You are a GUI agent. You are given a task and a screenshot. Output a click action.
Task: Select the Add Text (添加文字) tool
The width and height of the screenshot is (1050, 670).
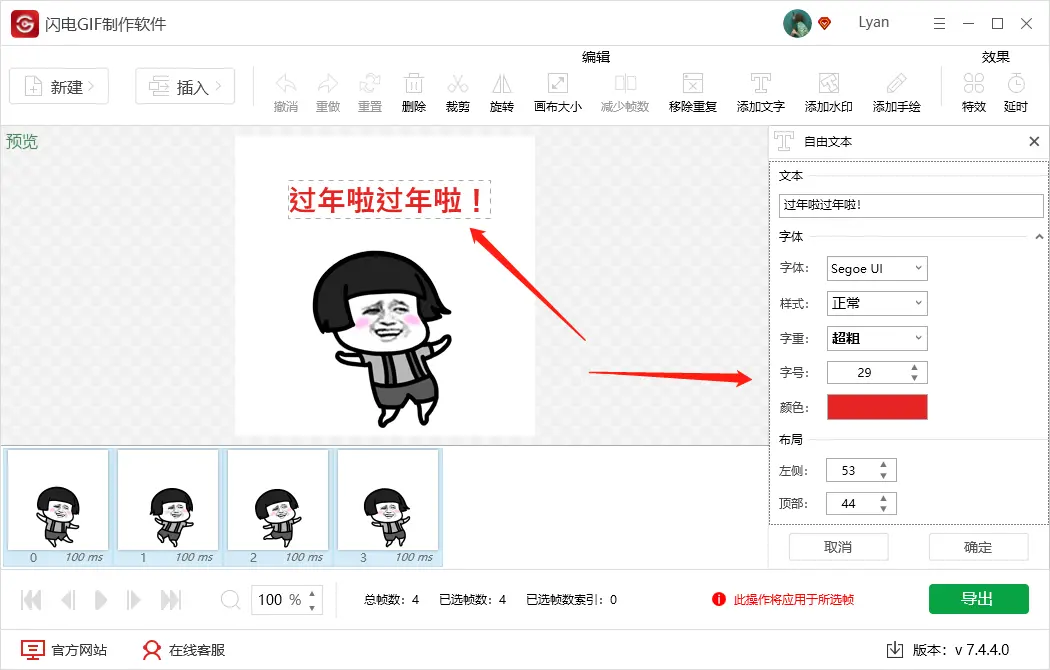pos(761,92)
